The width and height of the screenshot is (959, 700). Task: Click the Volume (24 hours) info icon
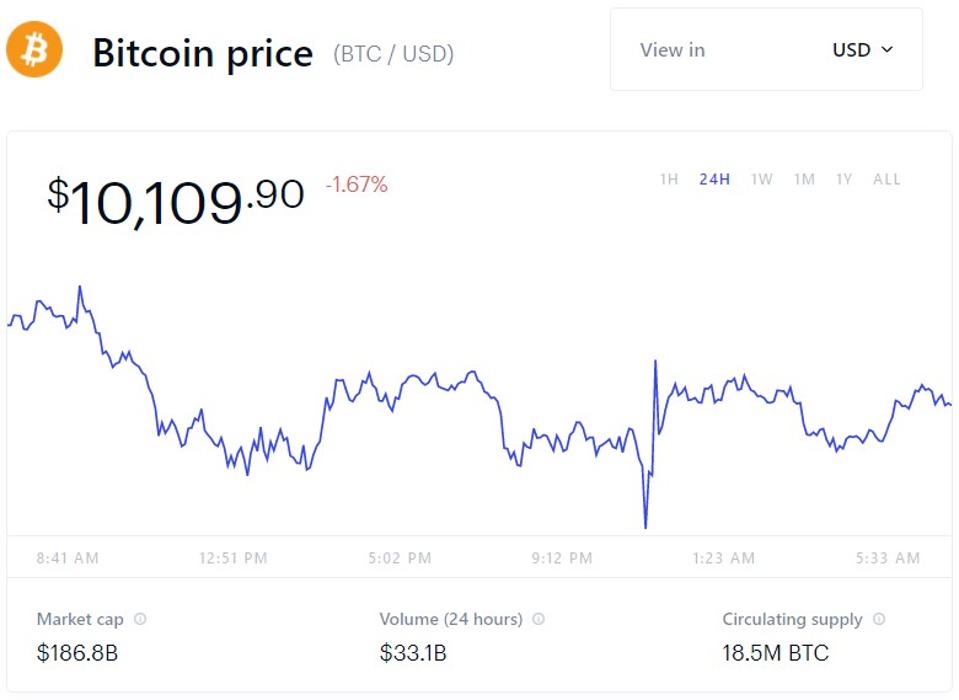[x=537, y=619]
